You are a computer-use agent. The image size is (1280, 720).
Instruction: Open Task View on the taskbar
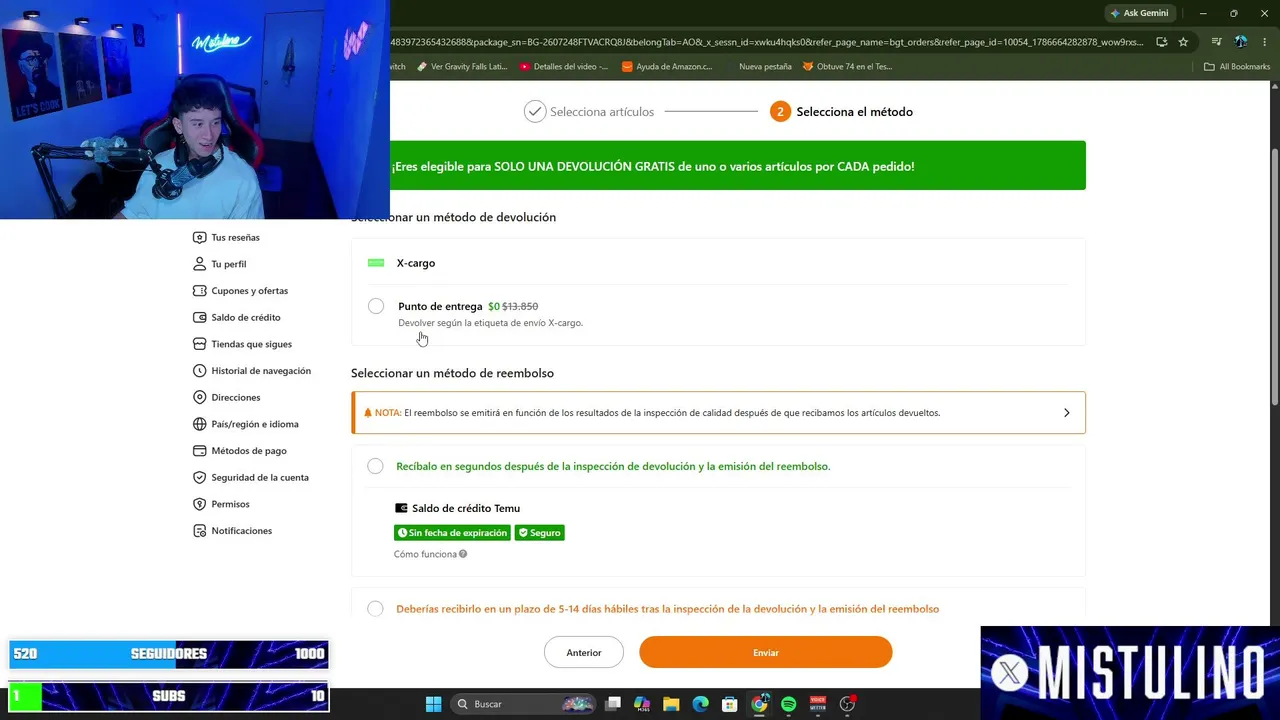[x=613, y=704]
